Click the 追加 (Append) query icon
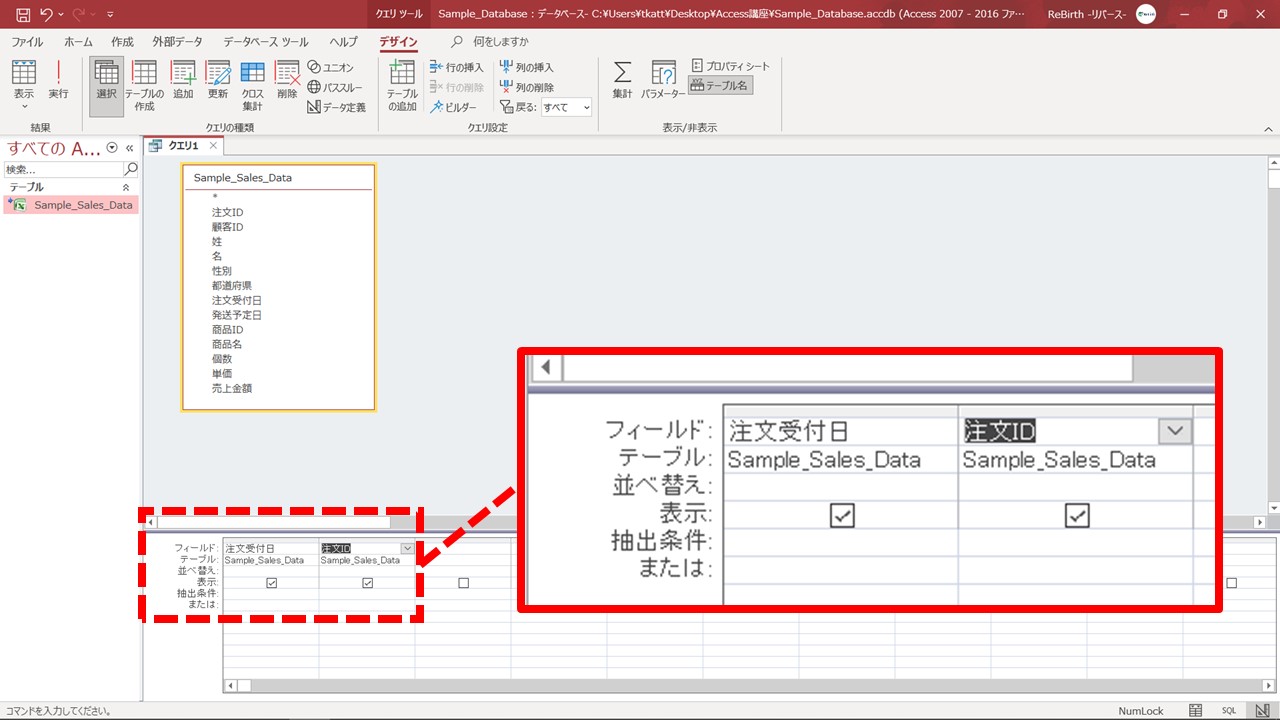Viewport: 1280px width, 720px height. 183,80
